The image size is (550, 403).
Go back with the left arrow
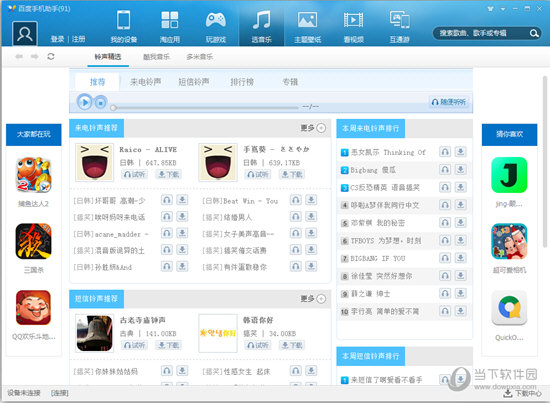pos(19,56)
